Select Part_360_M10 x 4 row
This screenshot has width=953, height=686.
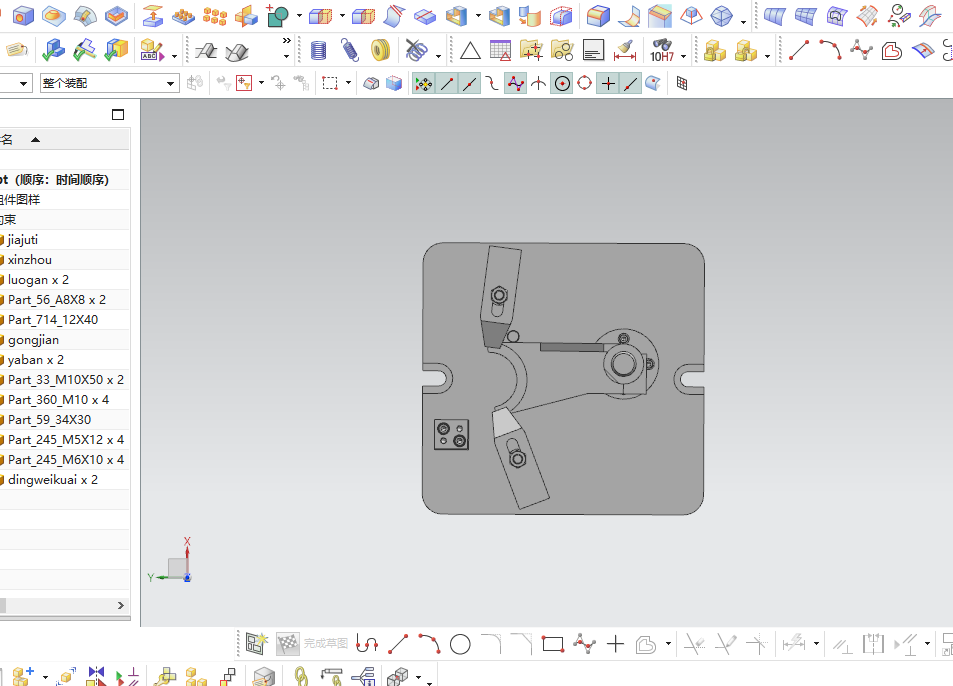pyautogui.click(x=58, y=400)
